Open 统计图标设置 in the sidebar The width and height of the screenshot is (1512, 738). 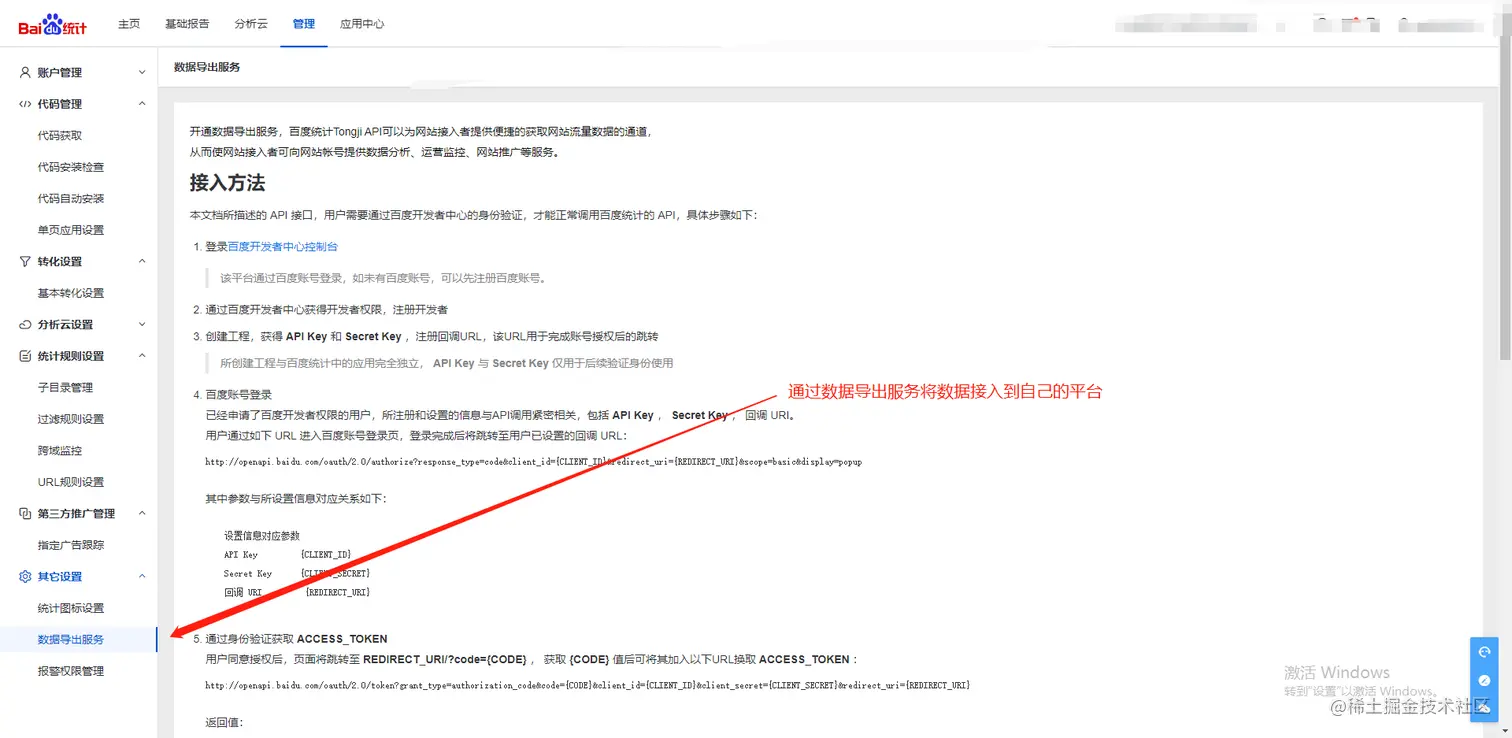point(71,608)
